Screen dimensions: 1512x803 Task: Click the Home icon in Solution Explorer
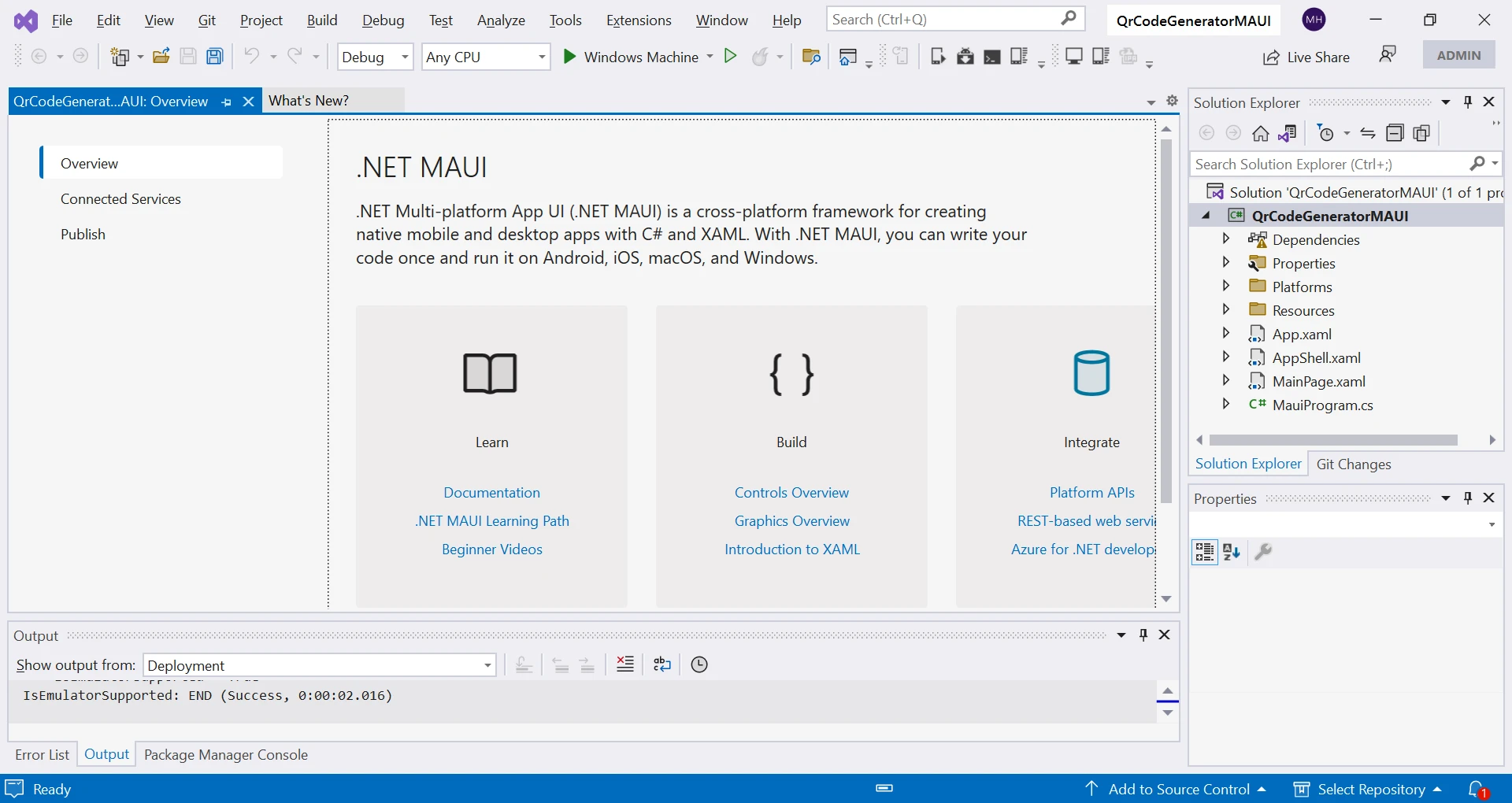coord(1261,133)
